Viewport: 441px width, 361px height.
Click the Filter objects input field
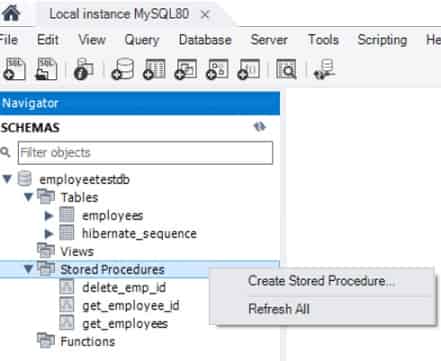click(x=145, y=153)
